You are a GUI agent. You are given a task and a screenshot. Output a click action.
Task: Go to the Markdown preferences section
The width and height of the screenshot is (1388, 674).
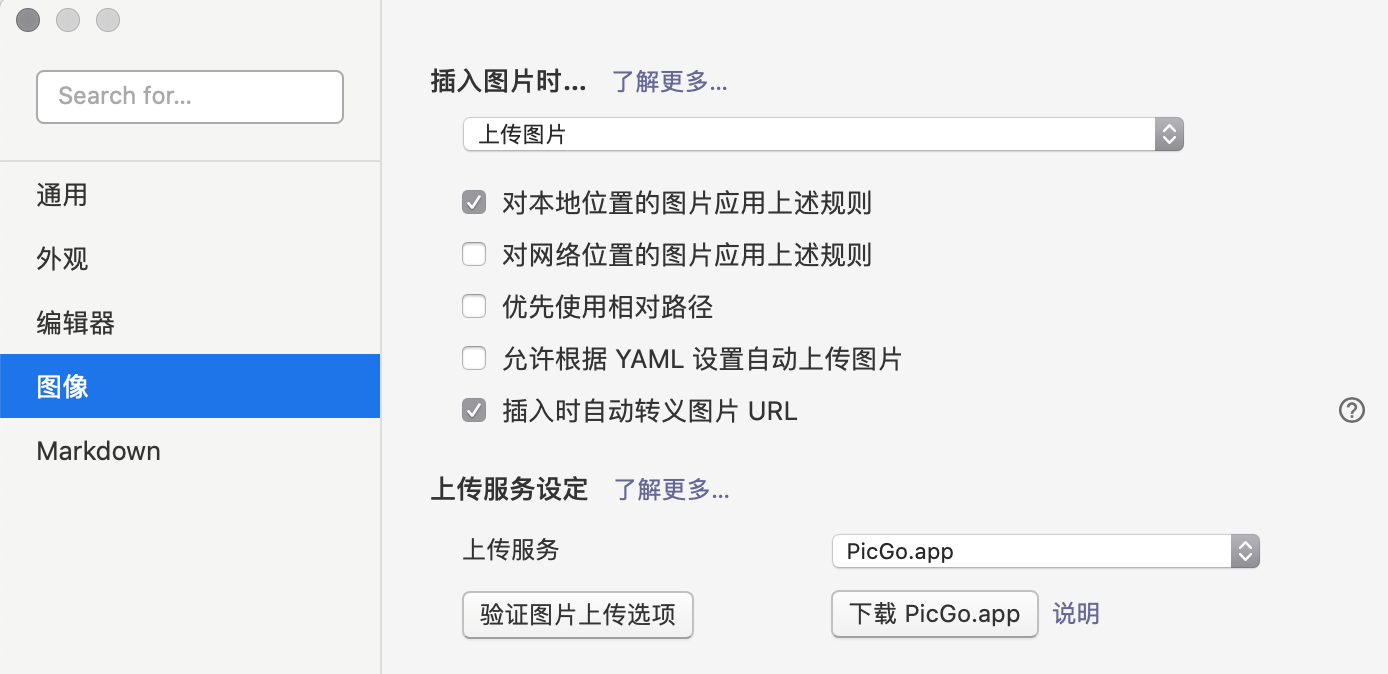[x=98, y=451]
